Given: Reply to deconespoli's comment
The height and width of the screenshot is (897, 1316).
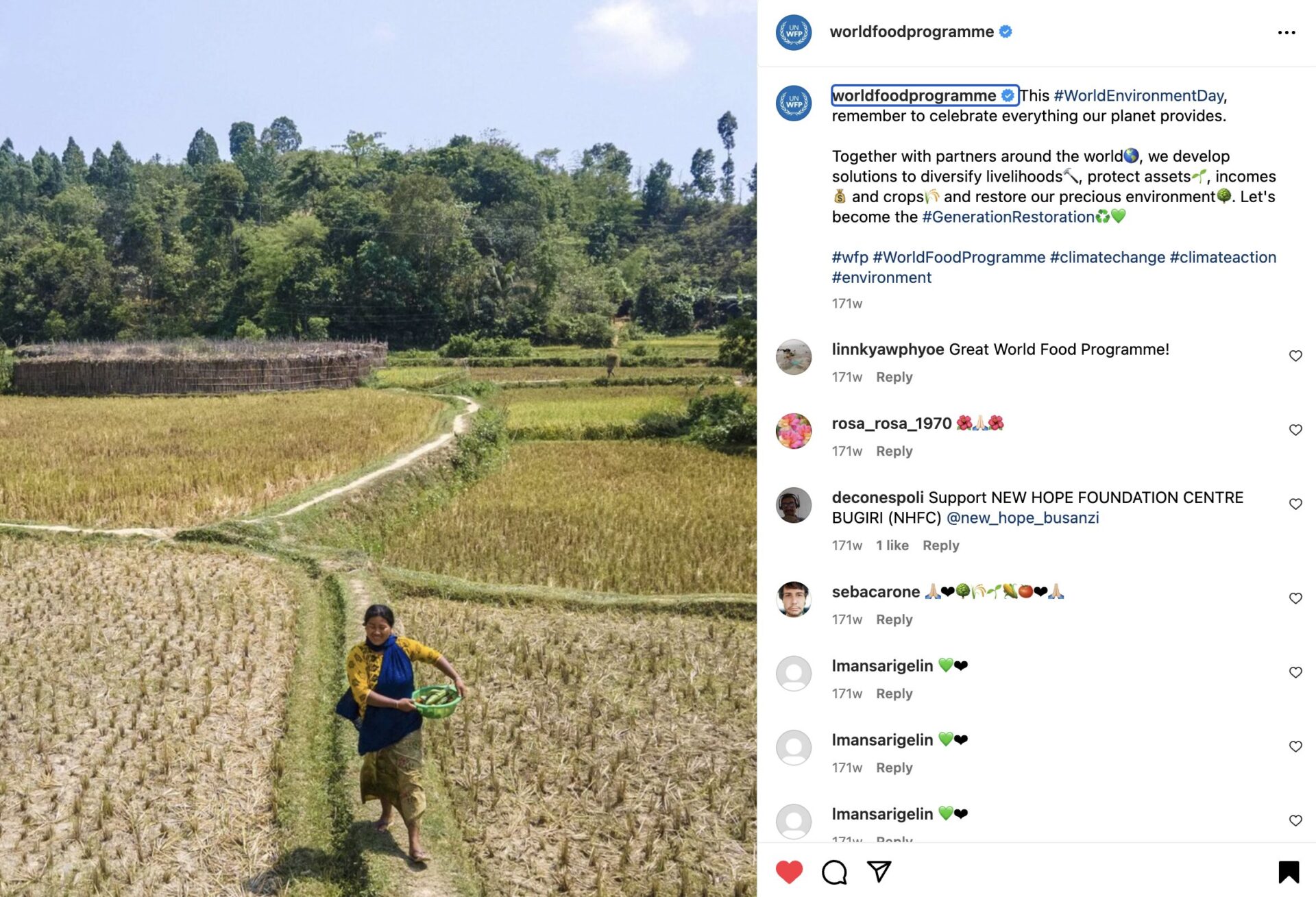Looking at the screenshot, I should pyautogui.click(x=940, y=545).
